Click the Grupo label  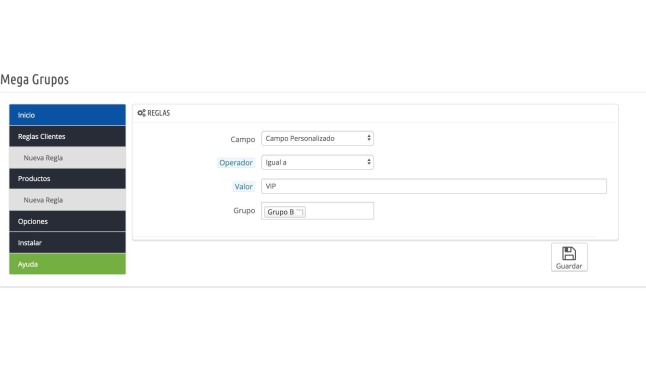pos(244,211)
